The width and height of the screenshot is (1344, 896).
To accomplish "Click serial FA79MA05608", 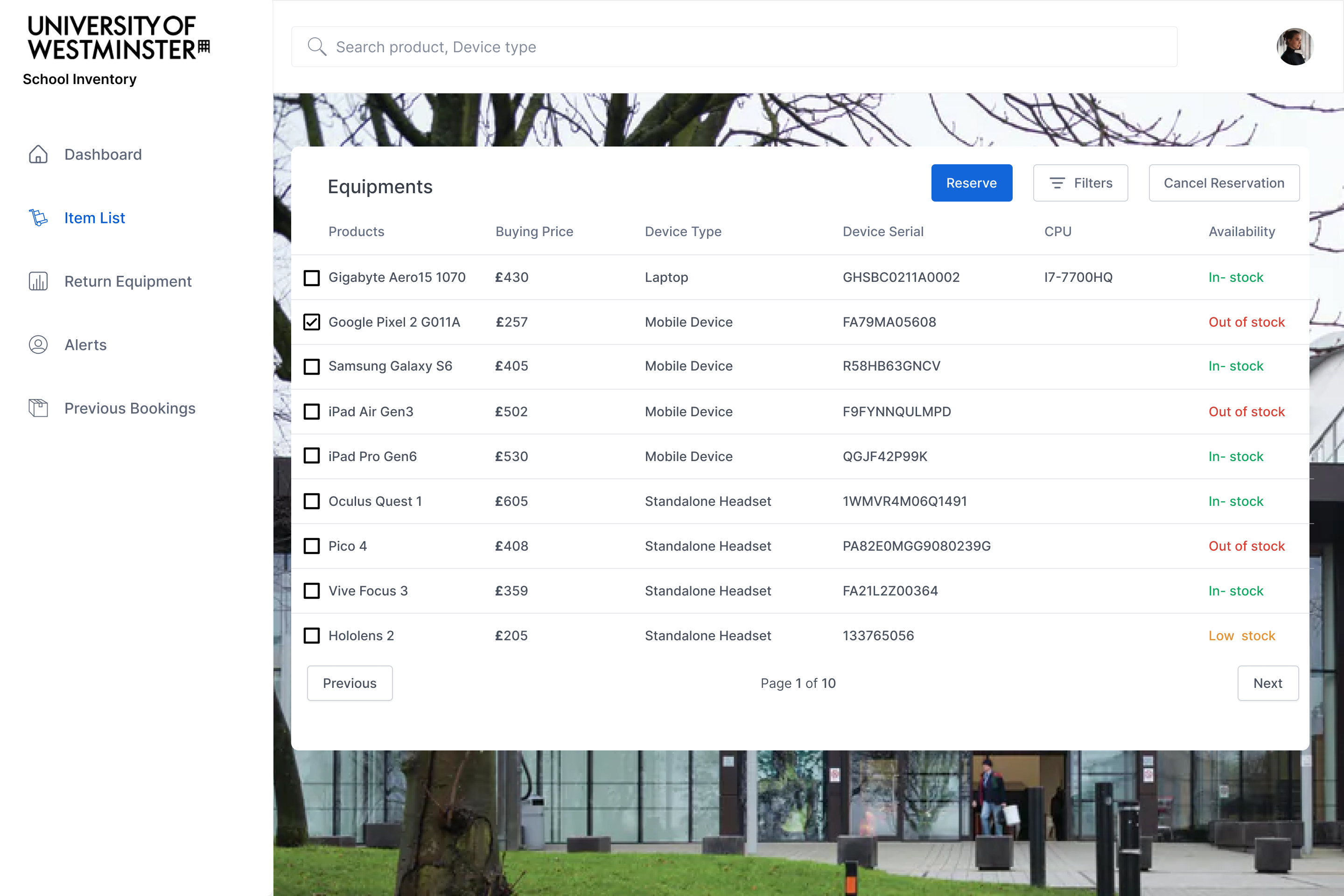I will pos(889,322).
